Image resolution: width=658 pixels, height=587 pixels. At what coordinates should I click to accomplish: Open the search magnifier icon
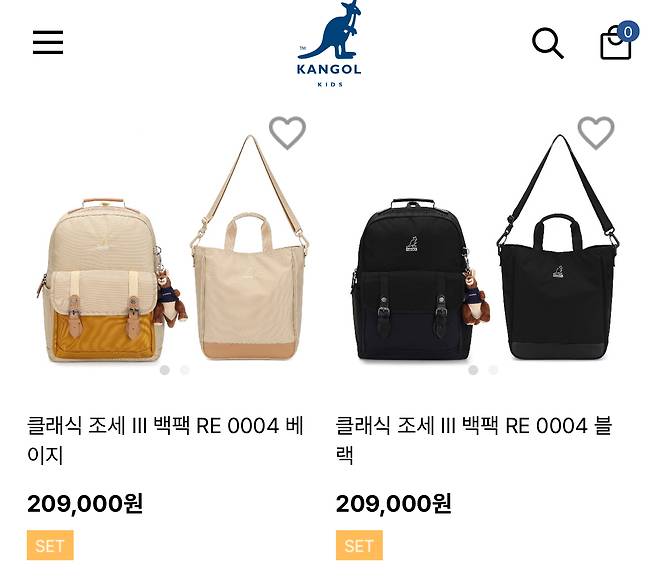click(547, 43)
